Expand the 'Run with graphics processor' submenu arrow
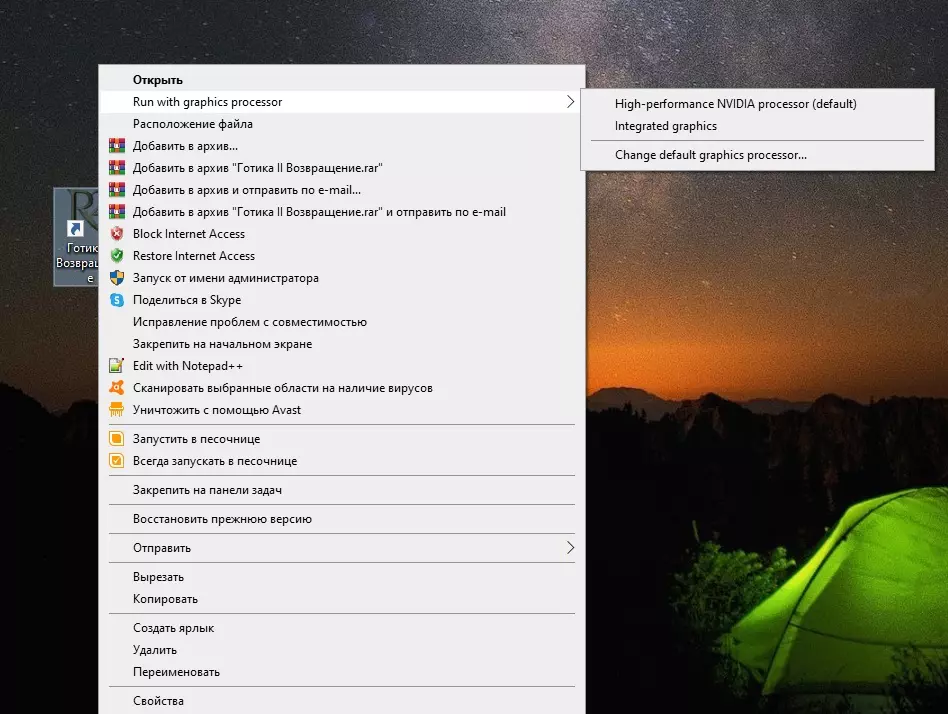Image resolution: width=948 pixels, height=714 pixels. [x=570, y=102]
